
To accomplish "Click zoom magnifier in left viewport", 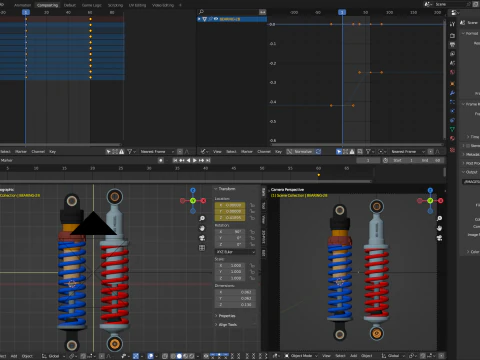I will (202, 218).
